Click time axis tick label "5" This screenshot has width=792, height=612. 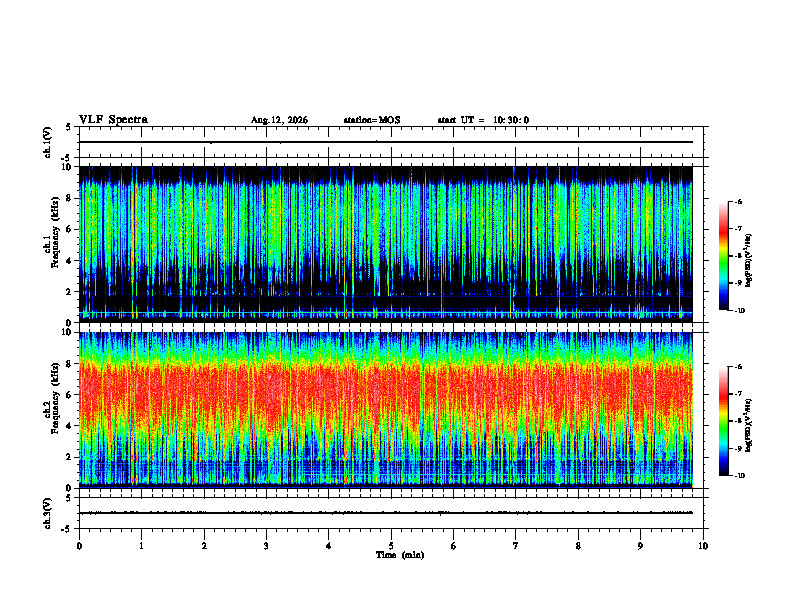pyautogui.click(x=391, y=546)
